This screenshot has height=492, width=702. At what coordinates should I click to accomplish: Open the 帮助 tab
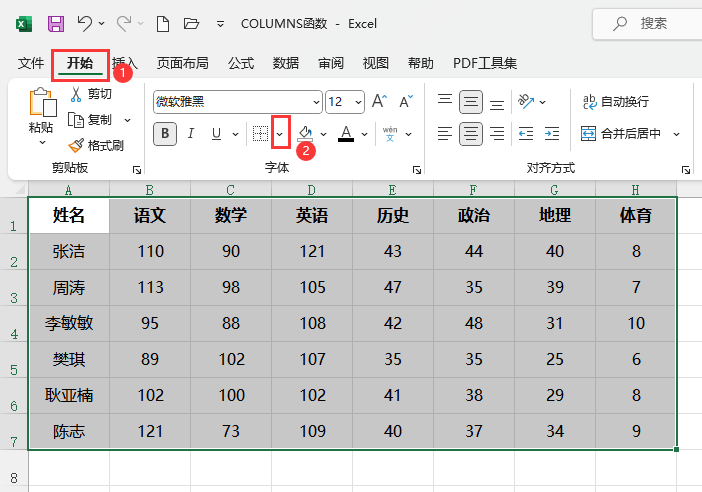click(x=420, y=63)
